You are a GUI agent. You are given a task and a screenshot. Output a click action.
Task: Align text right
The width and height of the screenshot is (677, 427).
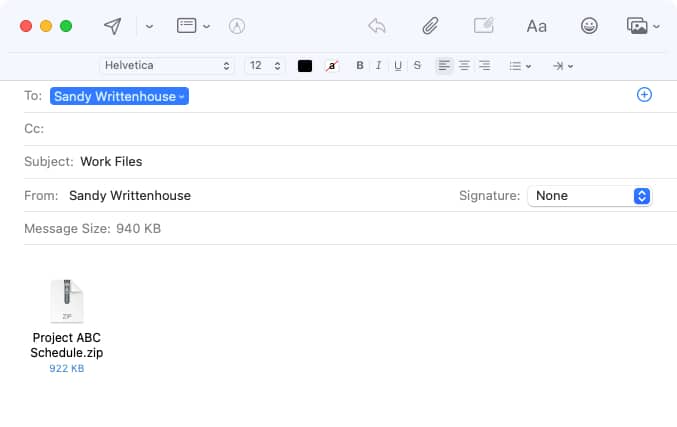pyautogui.click(x=484, y=66)
